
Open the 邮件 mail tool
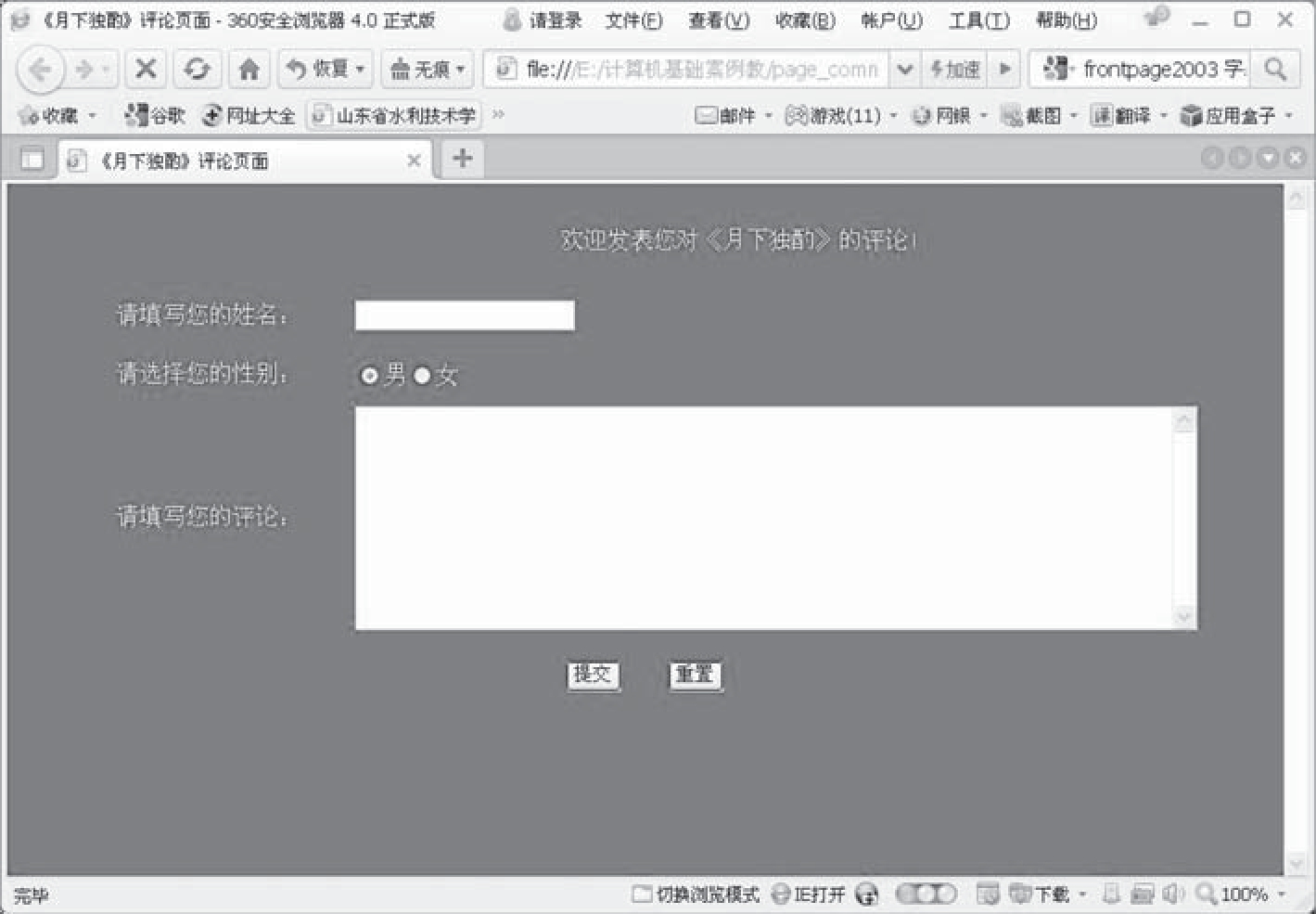click(726, 115)
